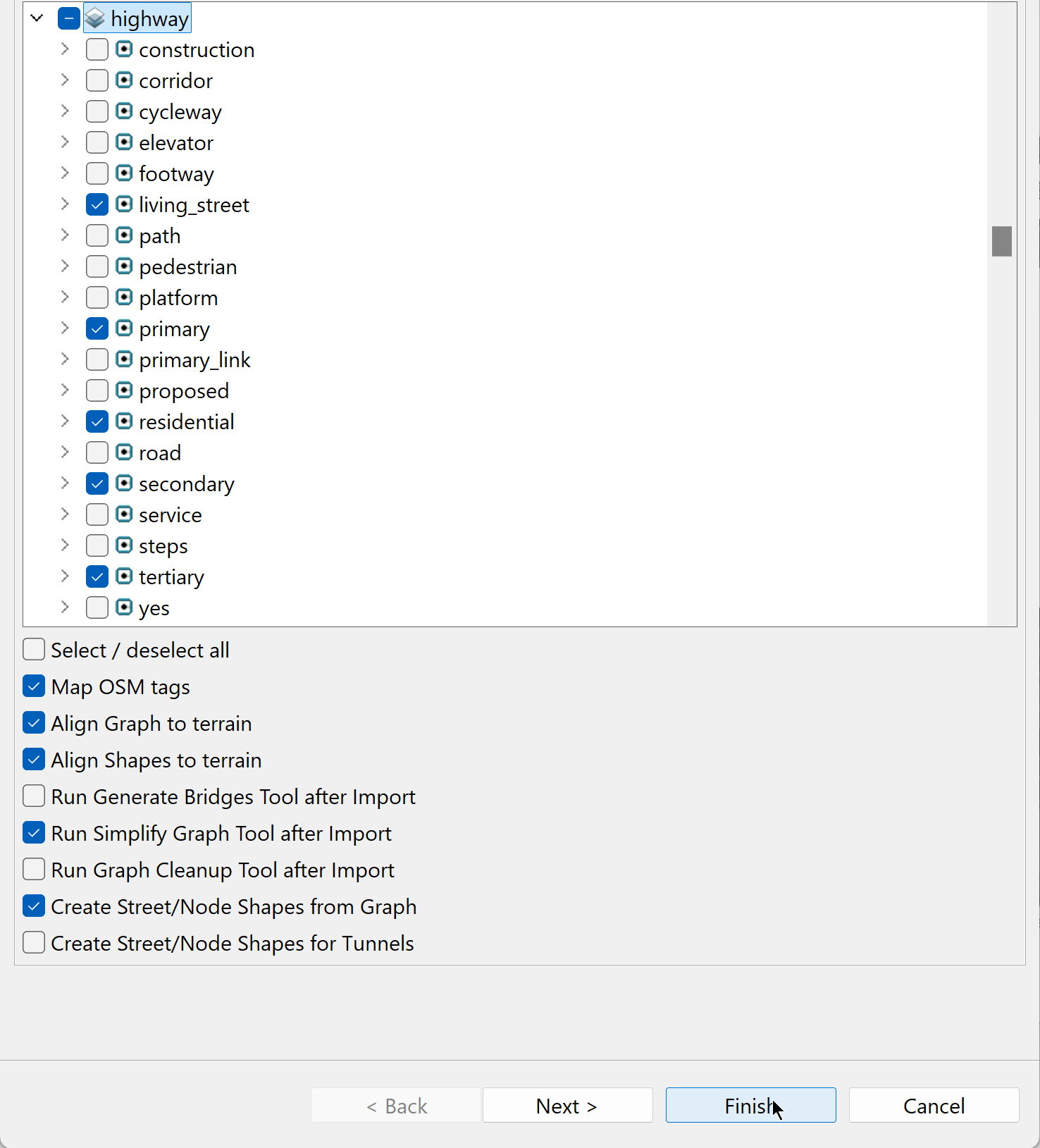Toggle Select / deselect all checkbox
The width and height of the screenshot is (1040, 1148).
34,650
